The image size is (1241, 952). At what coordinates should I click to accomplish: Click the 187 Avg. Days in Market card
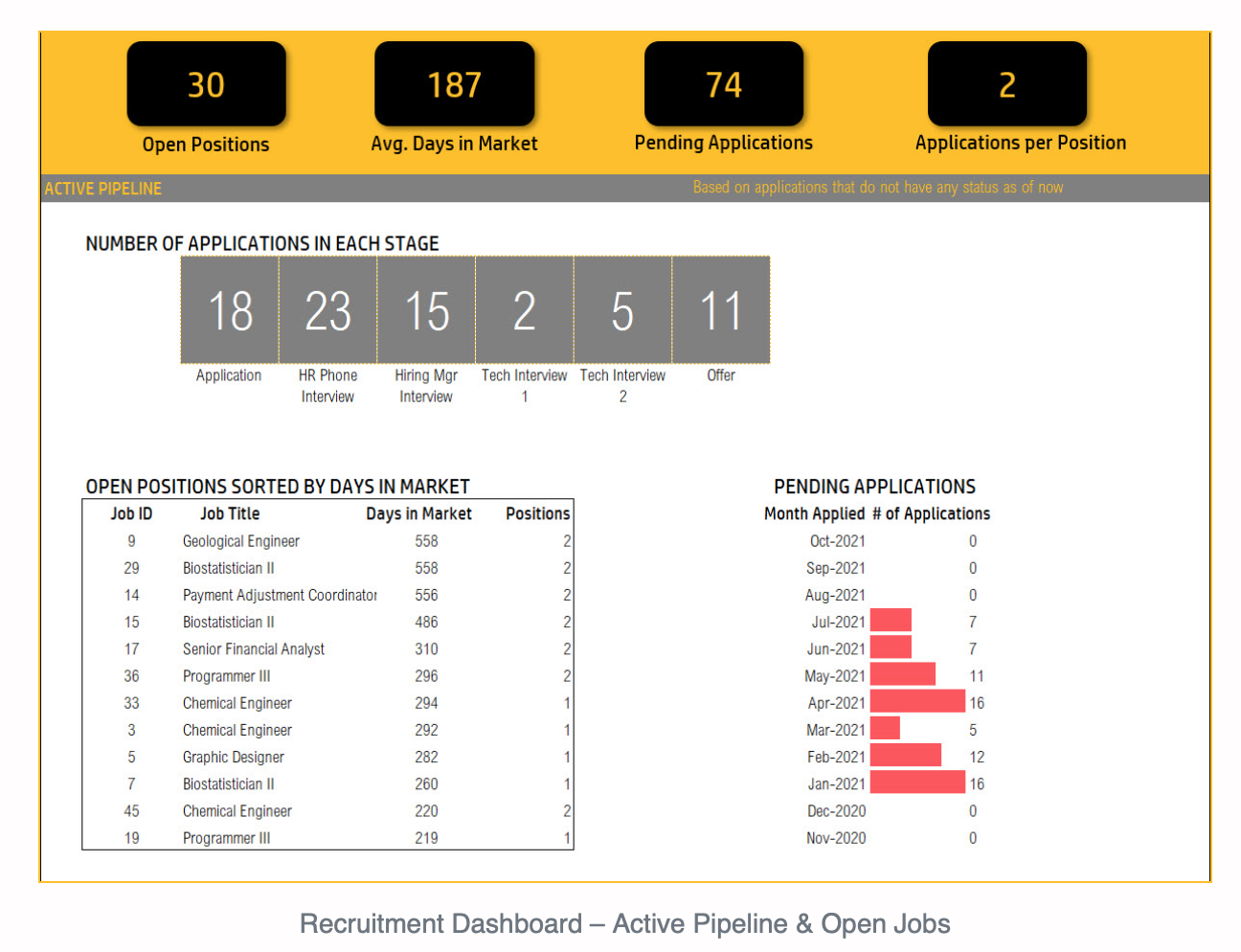454,84
